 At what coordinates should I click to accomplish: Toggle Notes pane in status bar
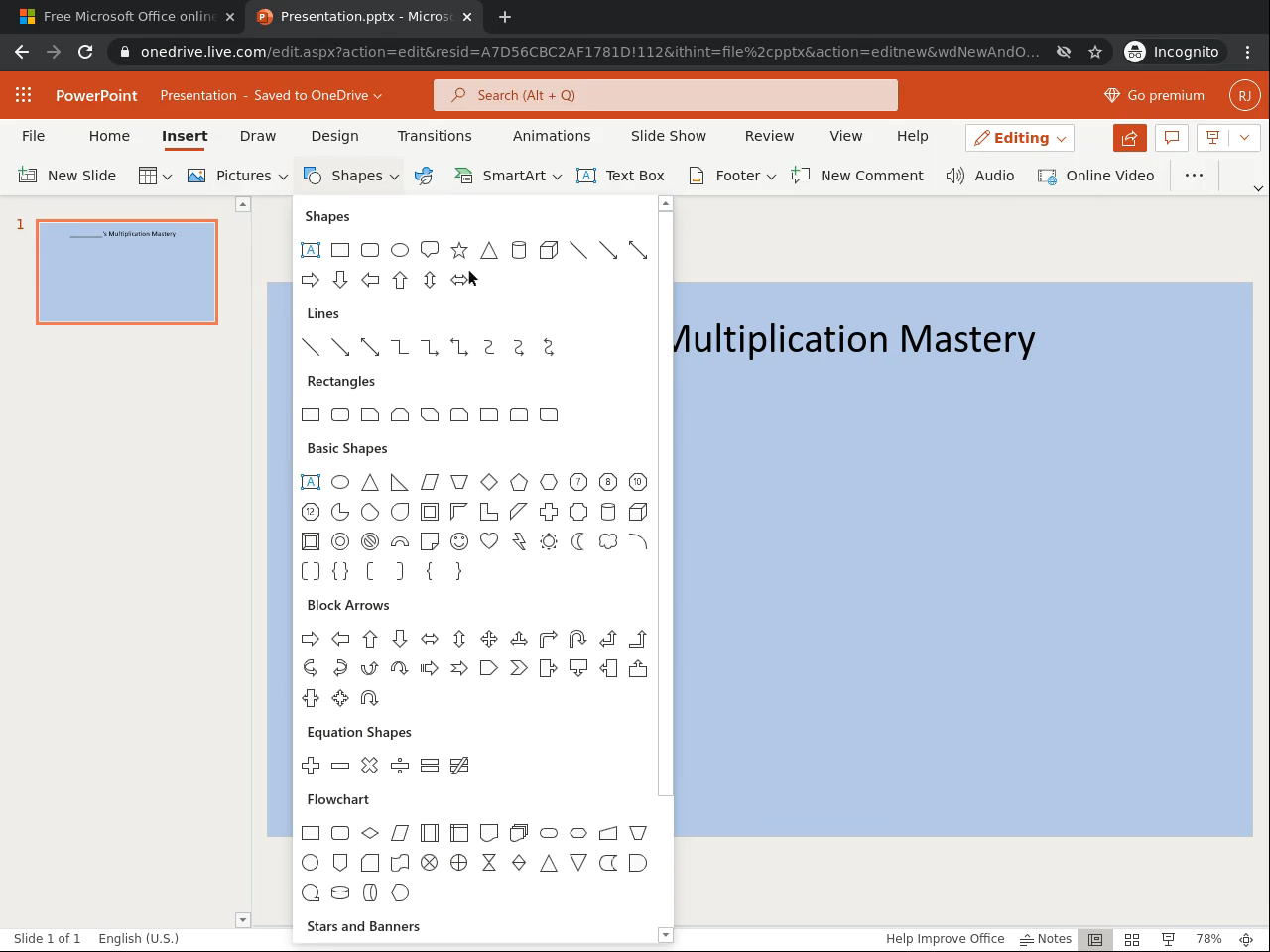pyautogui.click(x=1046, y=939)
